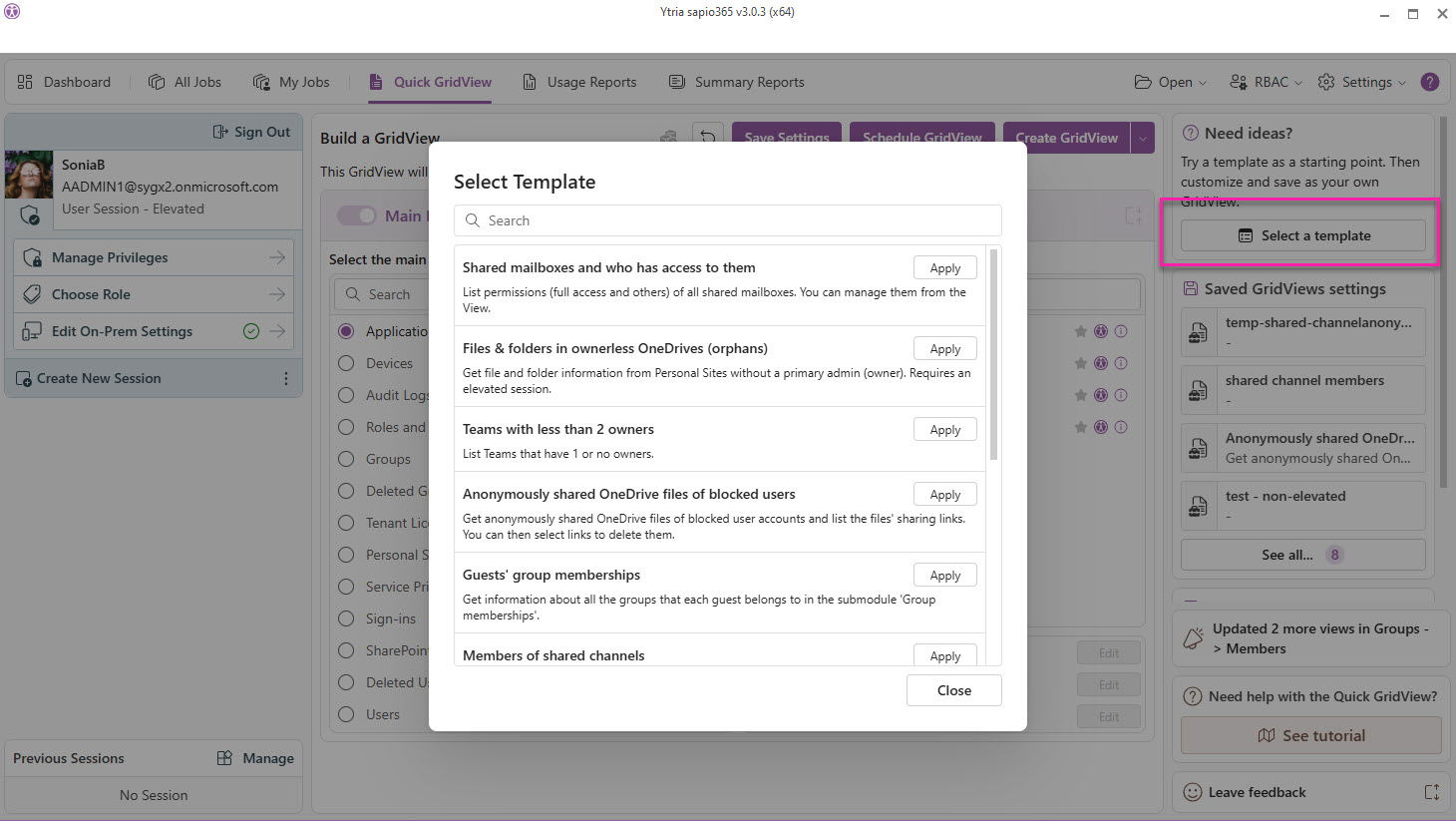Click See tutorial button

(1311, 735)
